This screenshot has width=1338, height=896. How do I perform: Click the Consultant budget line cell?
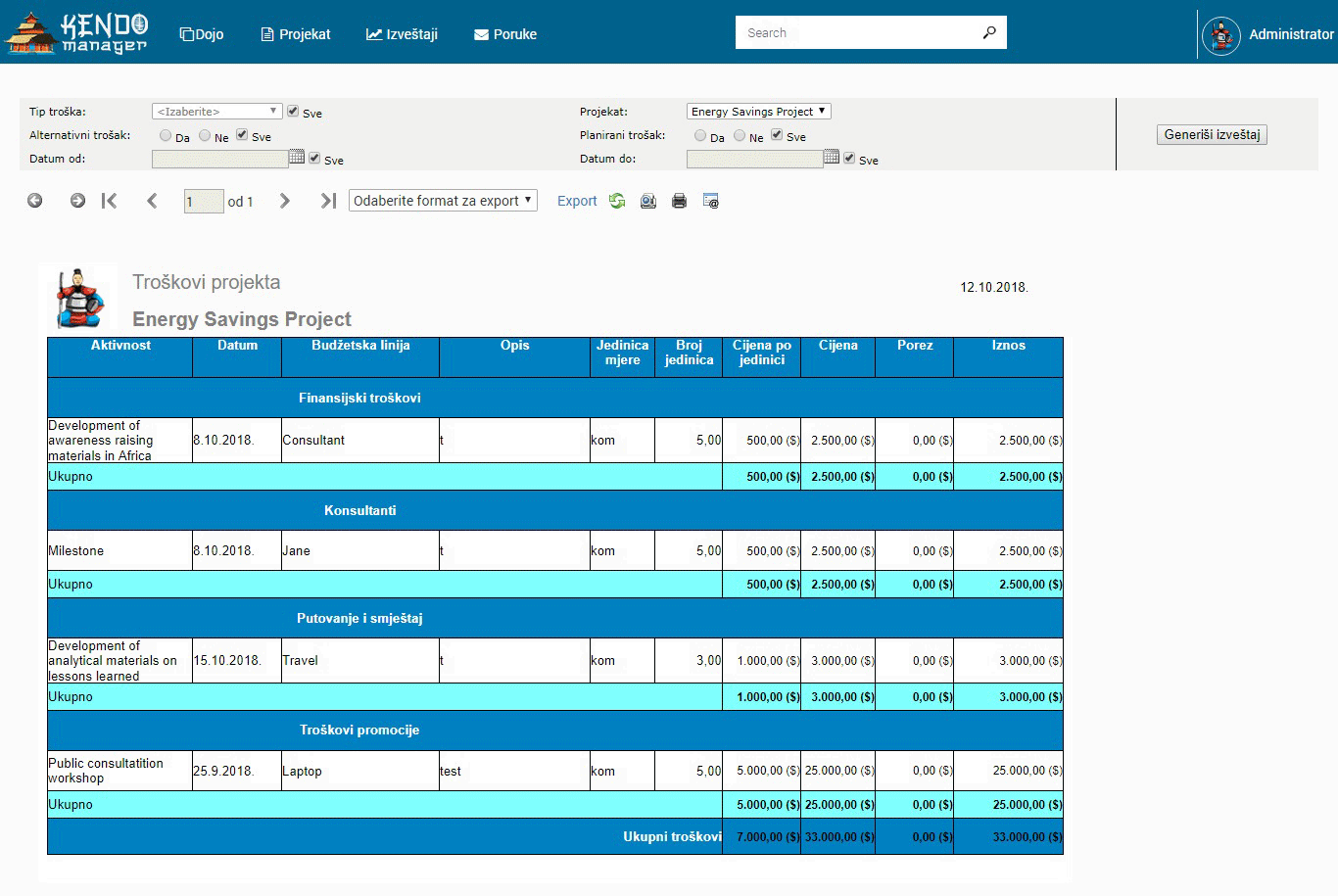360,441
